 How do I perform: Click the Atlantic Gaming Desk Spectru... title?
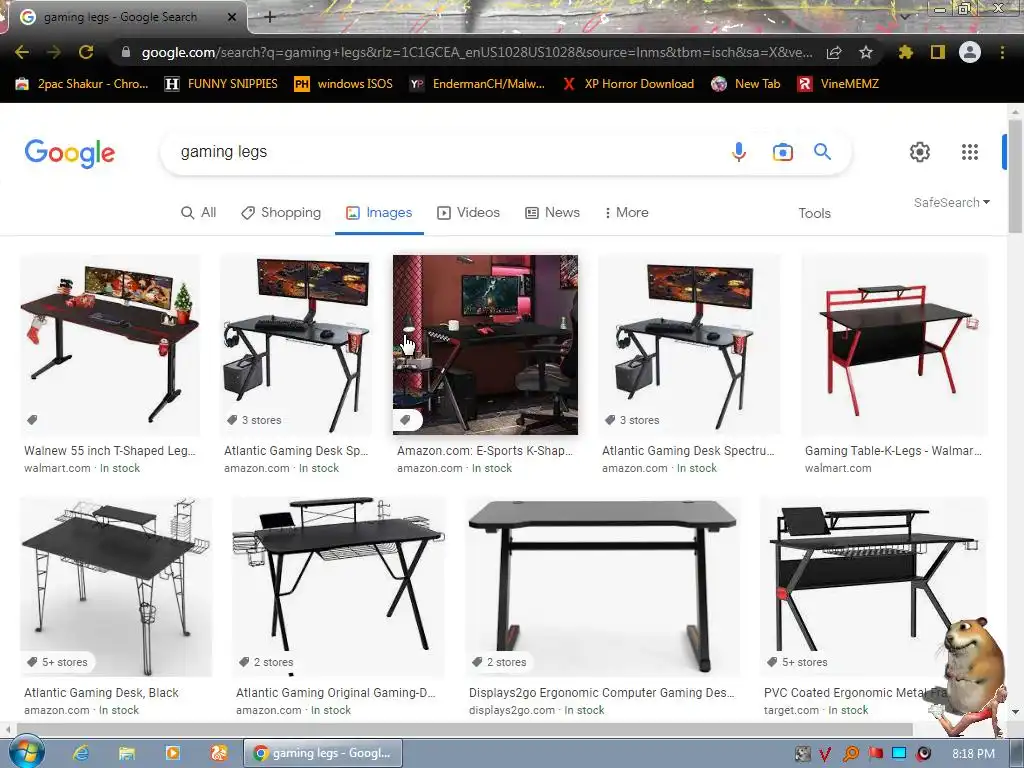coord(688,451)
